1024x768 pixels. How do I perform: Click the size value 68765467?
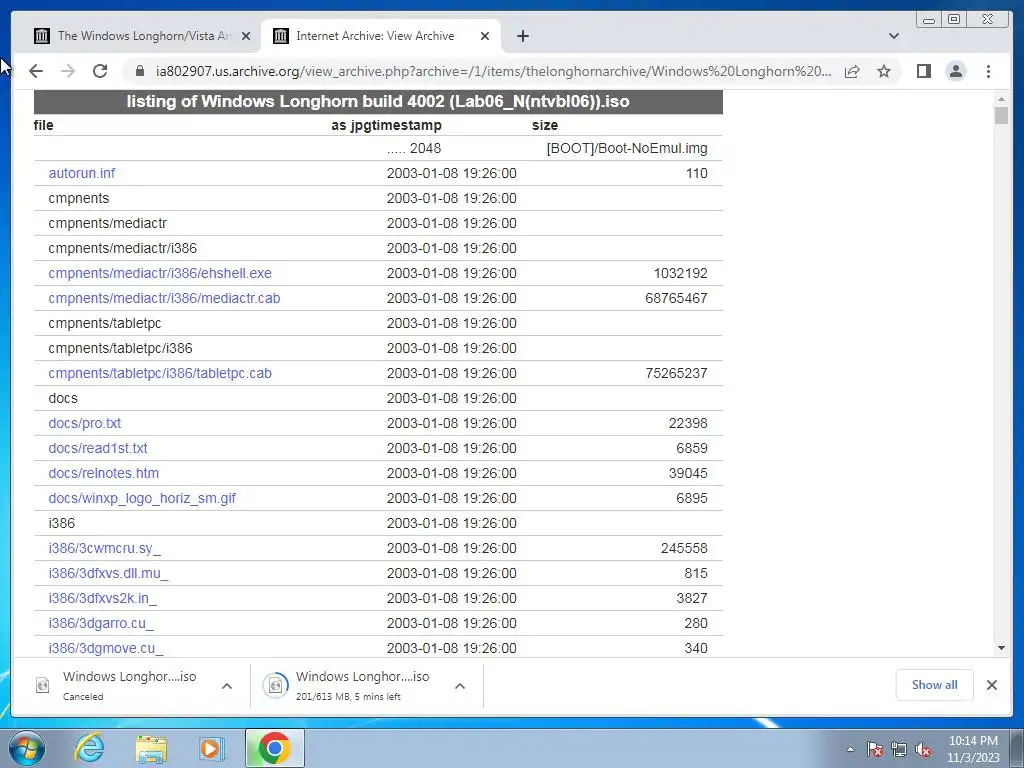[x=676, y=298]
